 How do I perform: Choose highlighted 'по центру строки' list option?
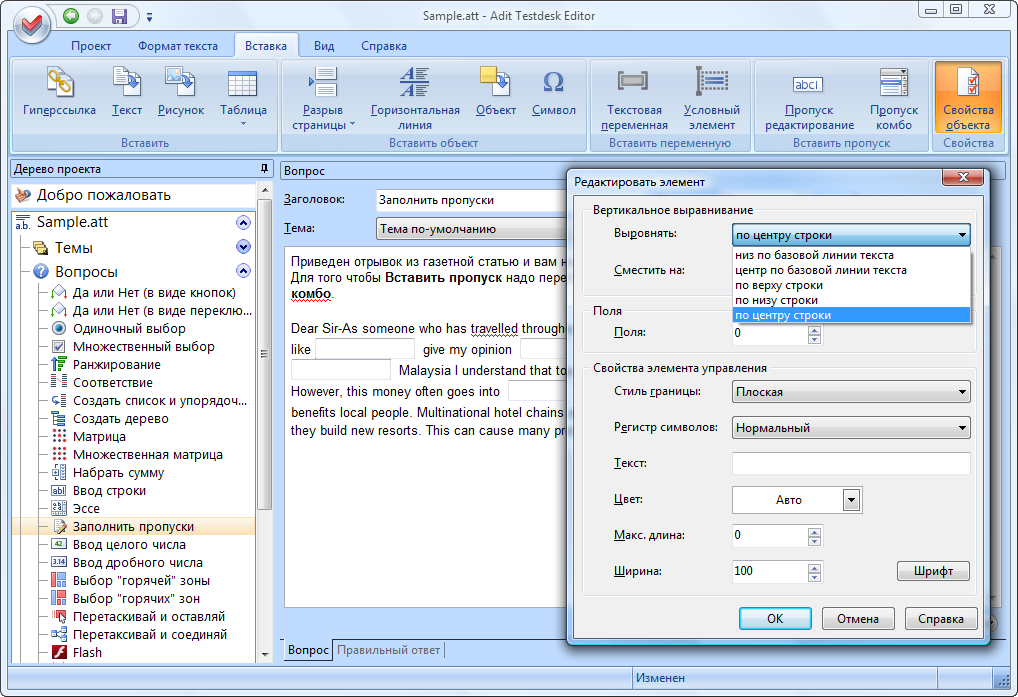tap(851, 315)
